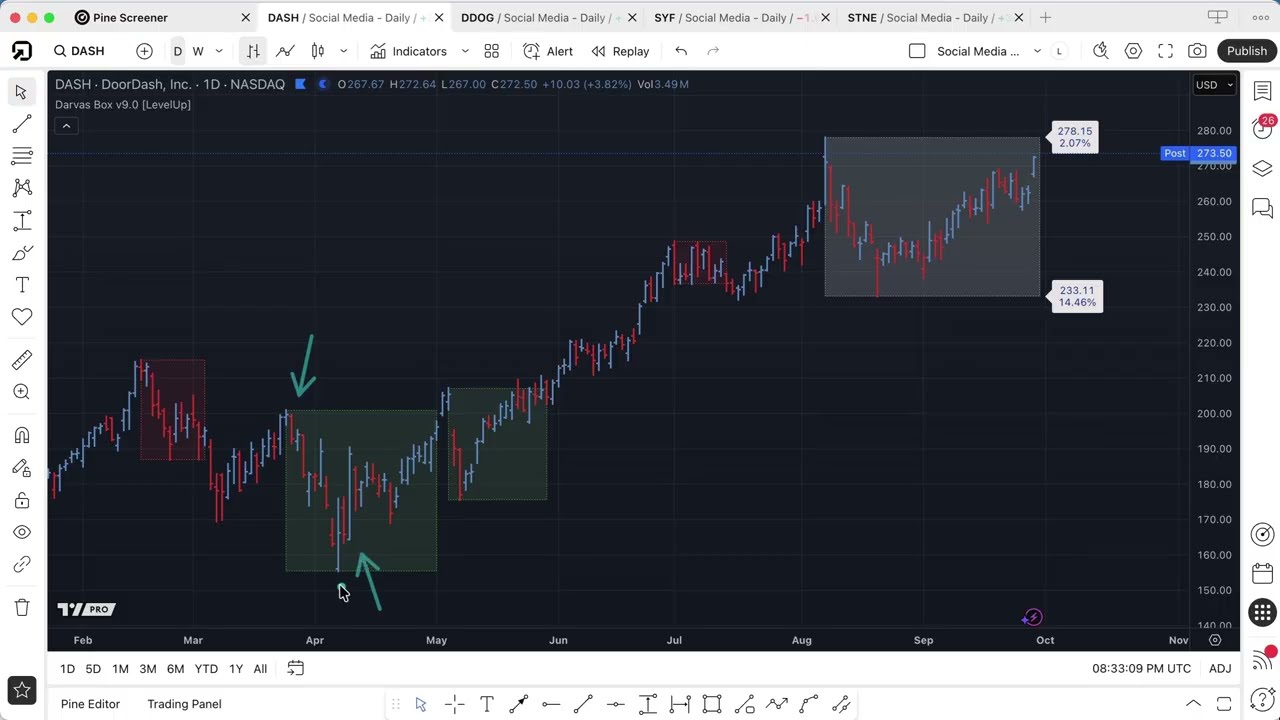Screen dimensions: 1280x720
Task: Toggle lock all drawing tools
Action: pyautogui.click(x=21, y=500)
